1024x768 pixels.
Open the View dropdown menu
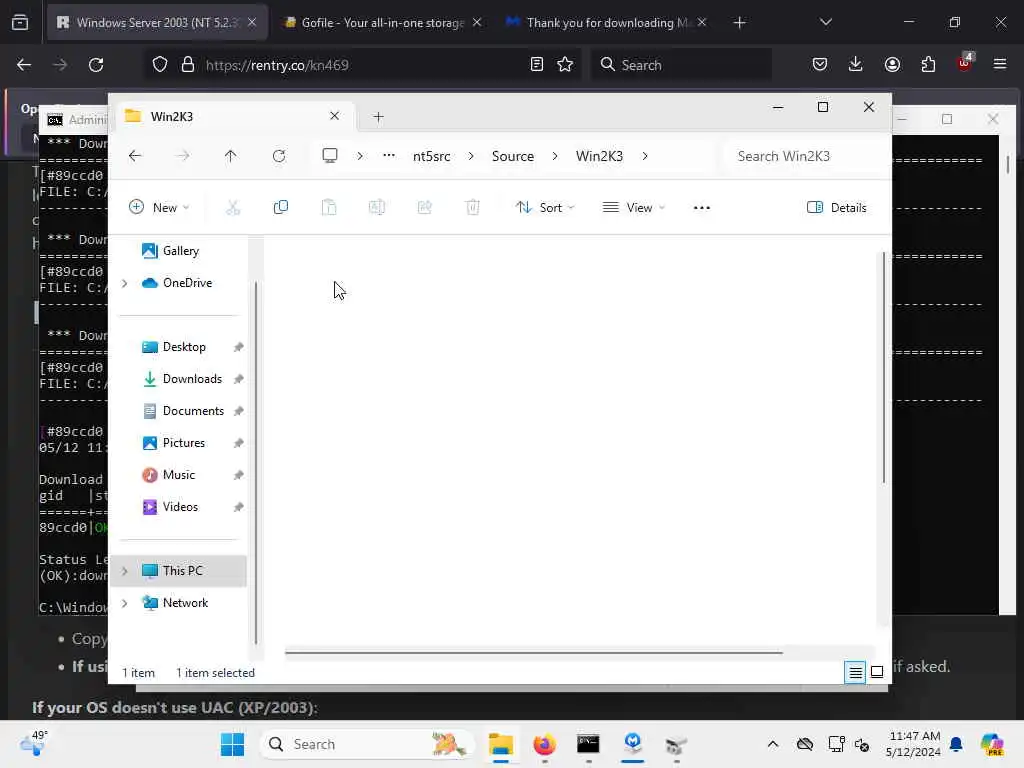click(x=633, y=208)
